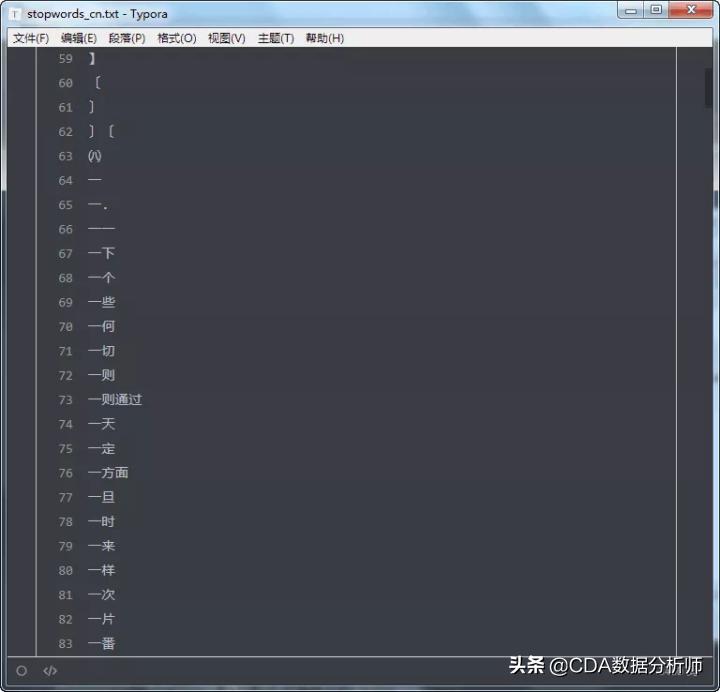Click line 77 text 一旦
The height and width of the screenshot is (692, 720).
point(101,497)
